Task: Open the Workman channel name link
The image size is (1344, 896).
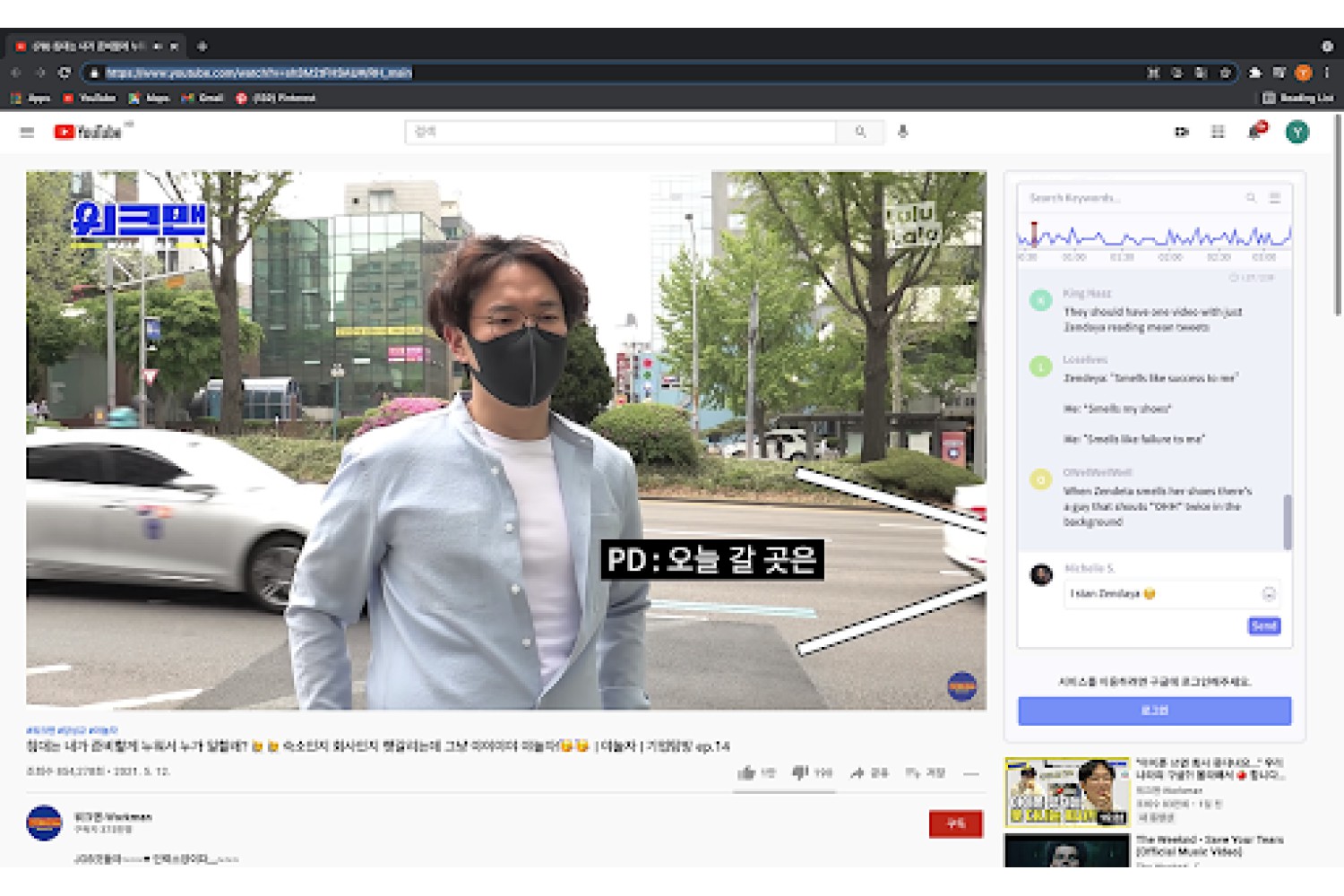Action: pos(113,817)
